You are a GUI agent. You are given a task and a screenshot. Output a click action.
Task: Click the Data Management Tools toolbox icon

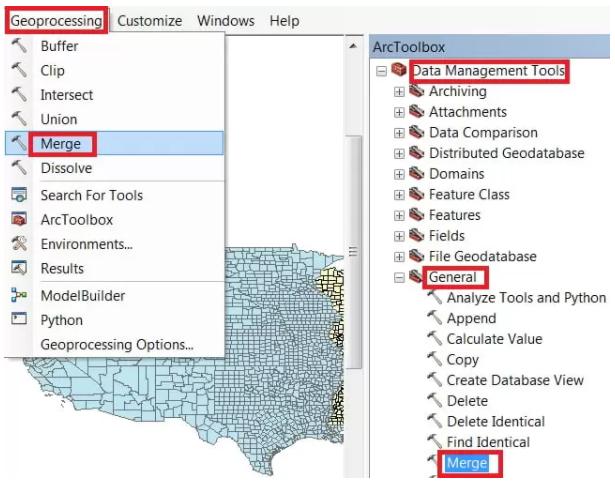pos(399,70)
